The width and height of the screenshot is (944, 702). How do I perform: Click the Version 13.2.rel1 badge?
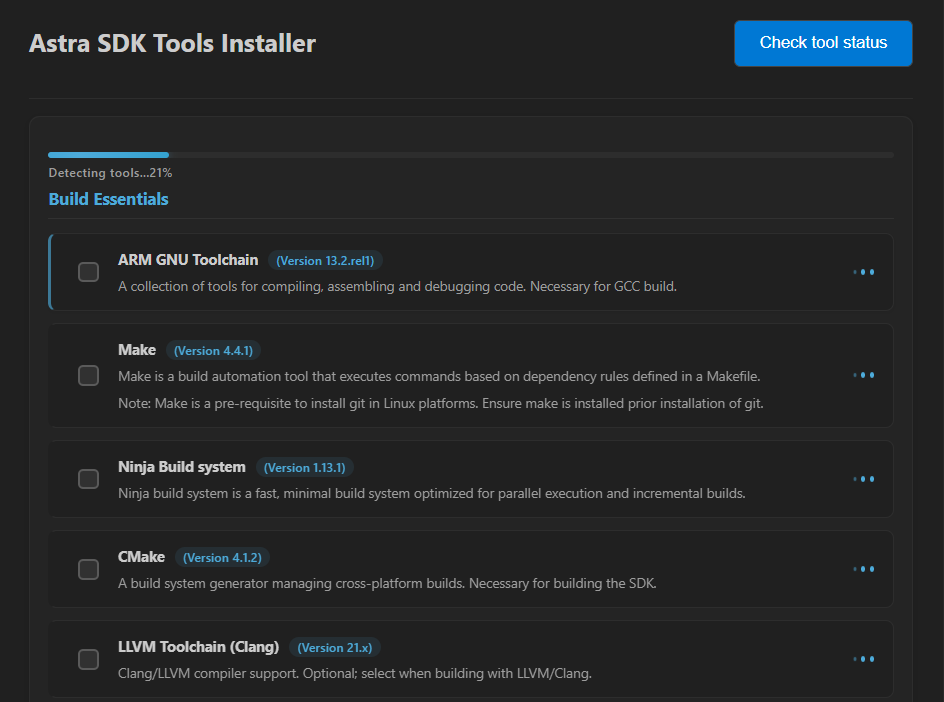point(325,261)
